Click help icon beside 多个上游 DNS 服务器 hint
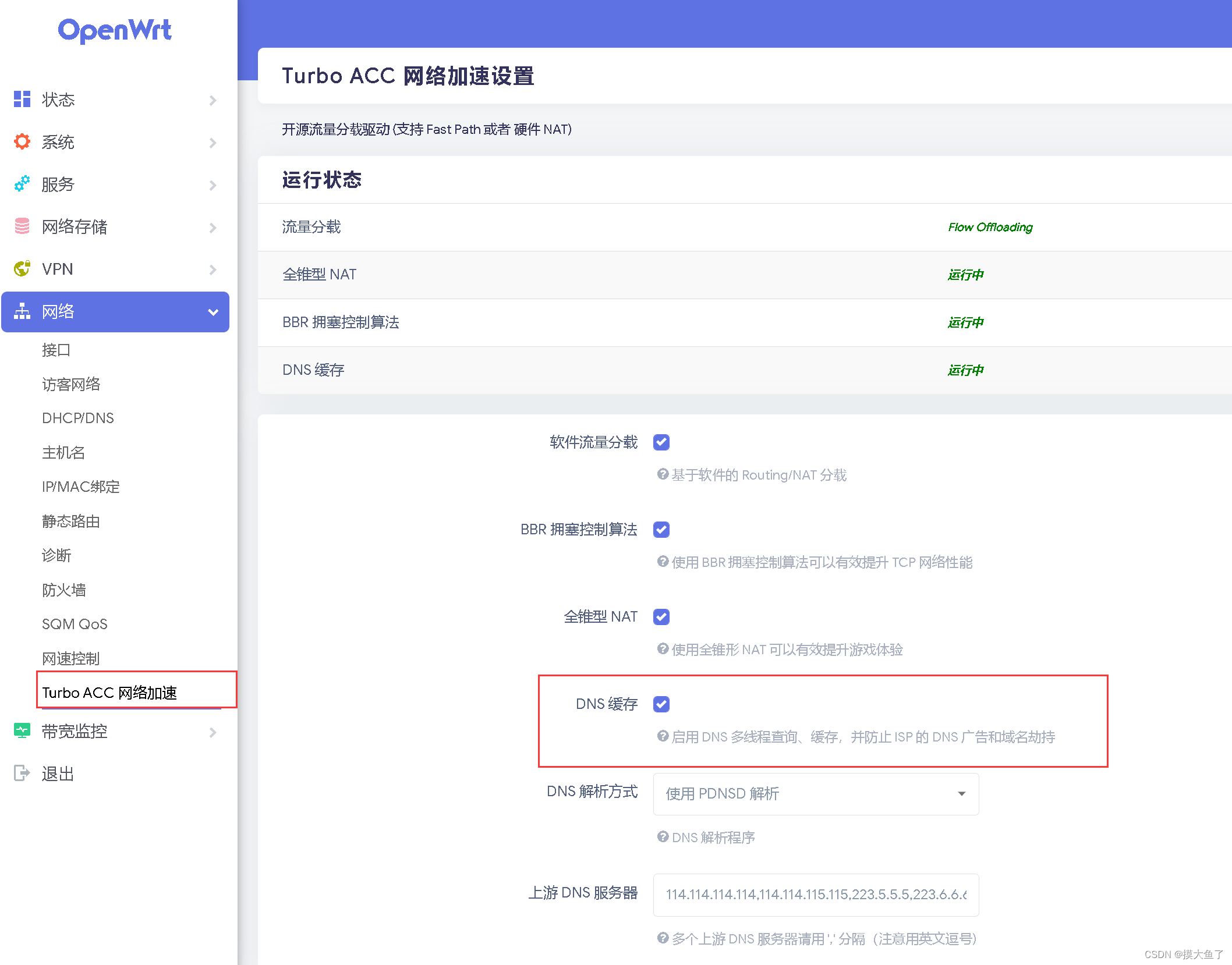 pyautogui.click(x=663, y=938)
